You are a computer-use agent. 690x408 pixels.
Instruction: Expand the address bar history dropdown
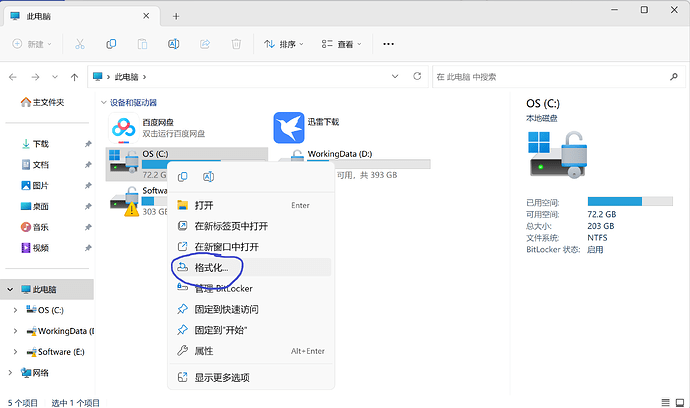tap(395, 76)
